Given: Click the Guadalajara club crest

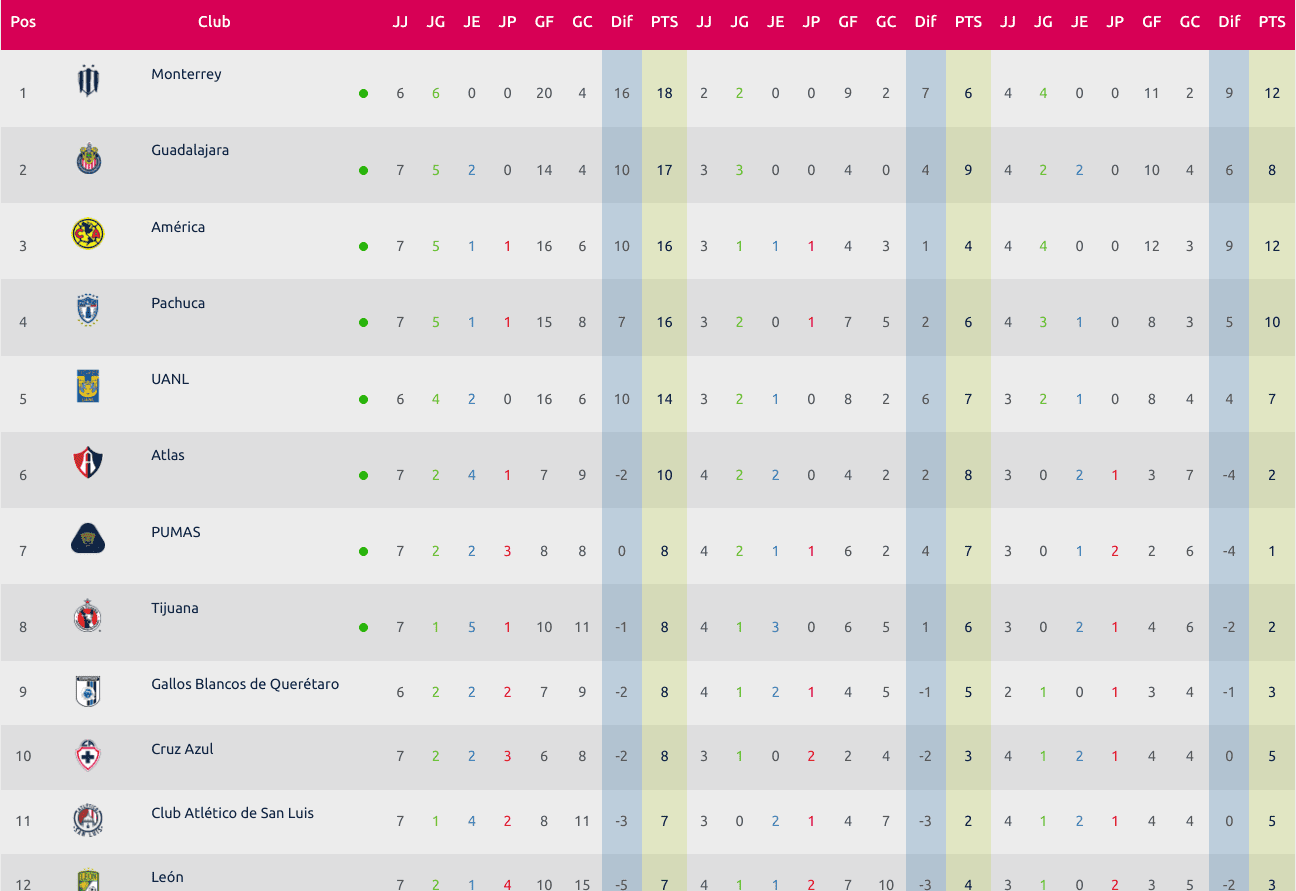Looking at the screenshot, I should point(88,158).
